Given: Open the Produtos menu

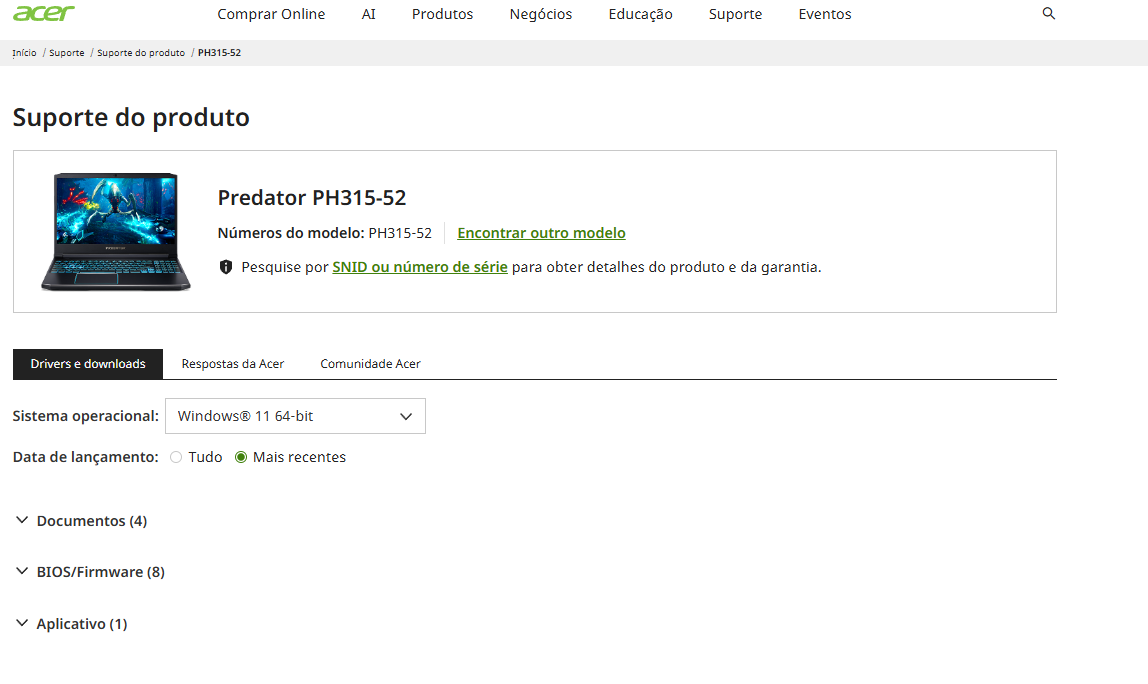Looking at the screenshot, I should 442,14.
